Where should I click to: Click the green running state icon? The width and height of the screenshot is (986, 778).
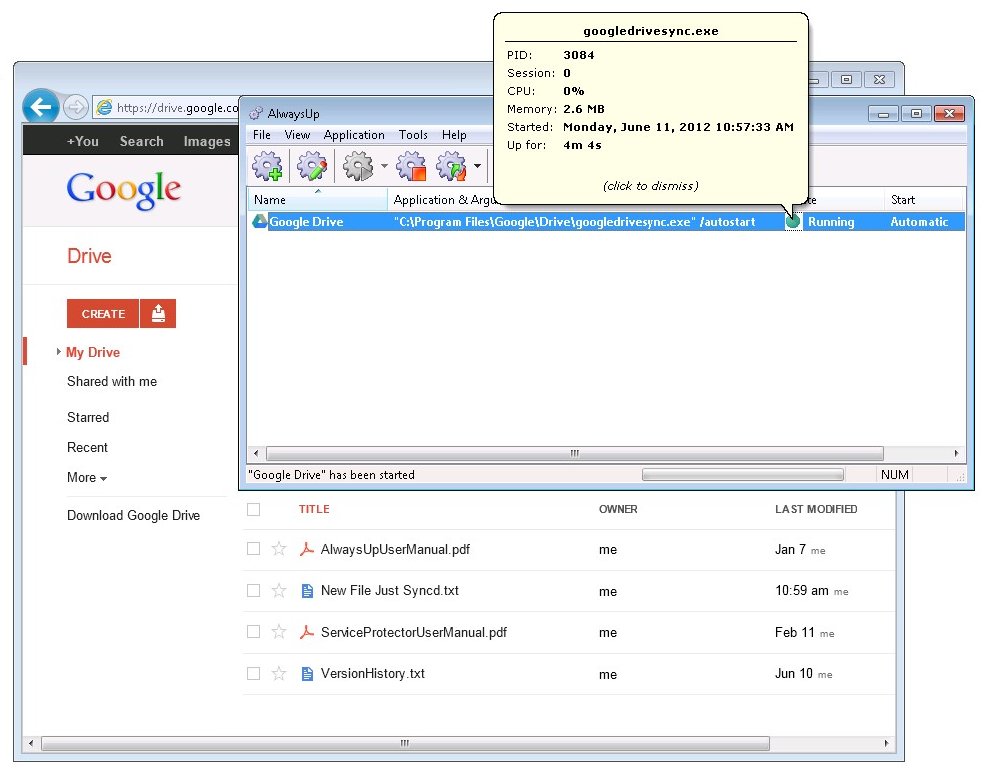pyautogui.click(x=792, y=221)
